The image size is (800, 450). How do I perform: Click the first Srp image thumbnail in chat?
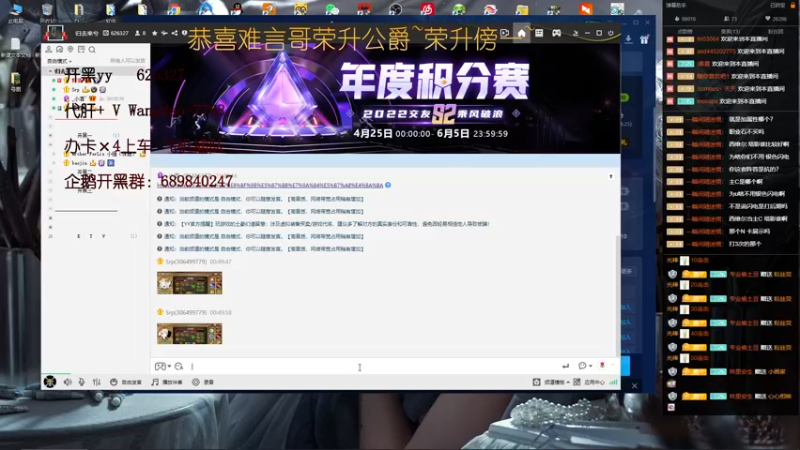189,283
